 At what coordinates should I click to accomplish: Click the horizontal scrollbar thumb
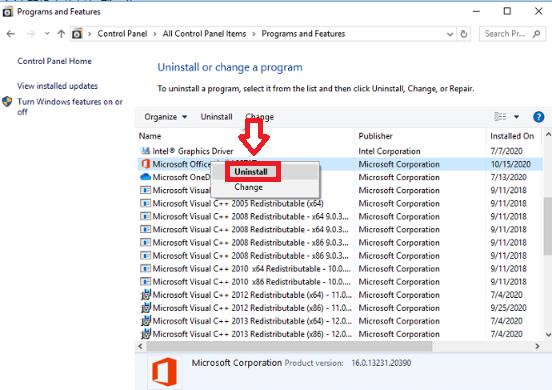click(289, 346)
